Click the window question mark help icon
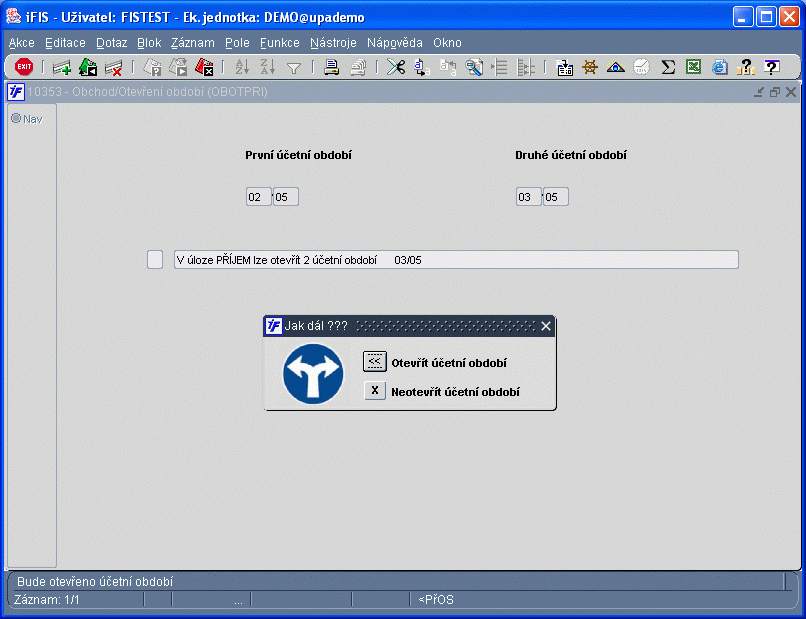The image size is (806, 619). (x=772, y=67)
